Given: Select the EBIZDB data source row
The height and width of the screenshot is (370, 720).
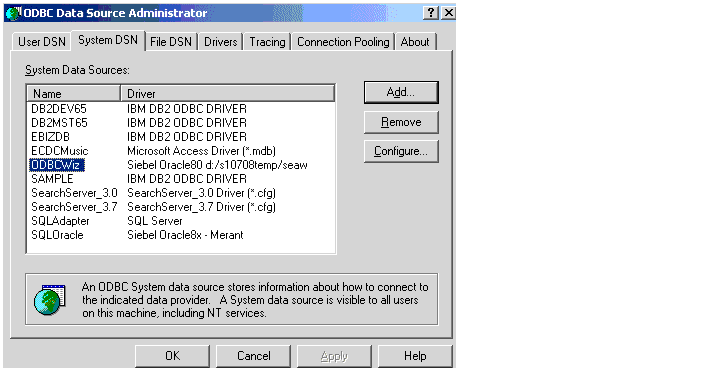Looking at the screenshot, I should 51,137.
